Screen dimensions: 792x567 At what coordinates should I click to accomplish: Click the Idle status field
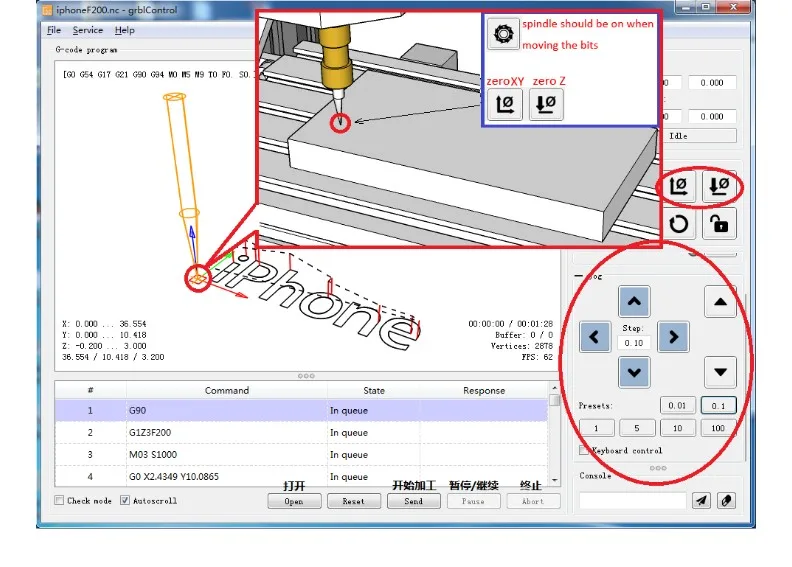tap(700, 136)
